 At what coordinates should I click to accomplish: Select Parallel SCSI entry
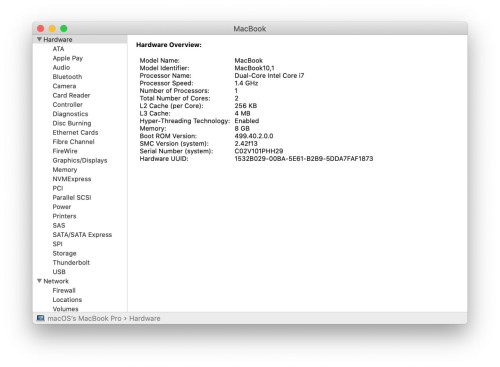72,198
